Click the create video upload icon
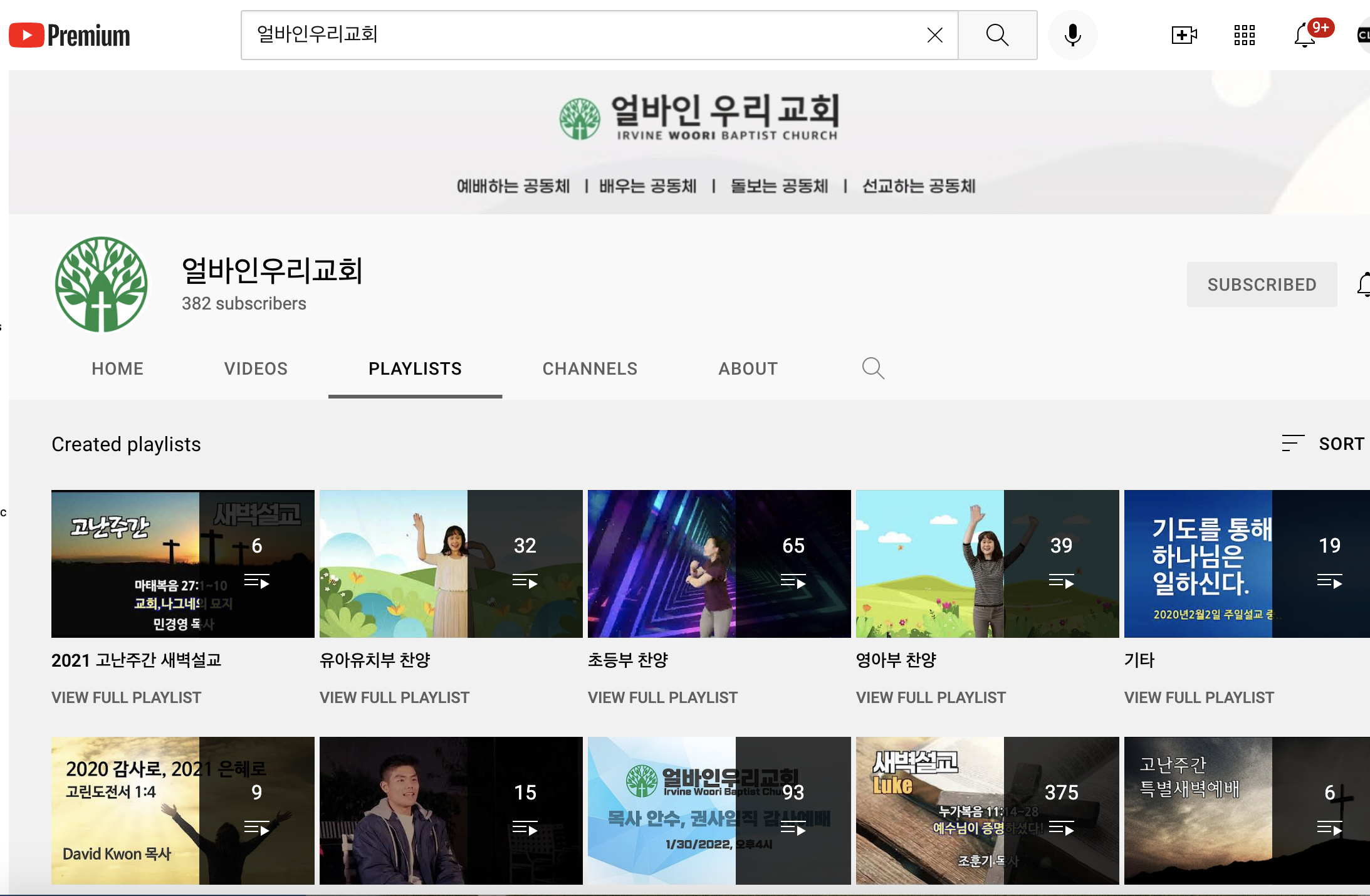 click(x=1183, y=36)
